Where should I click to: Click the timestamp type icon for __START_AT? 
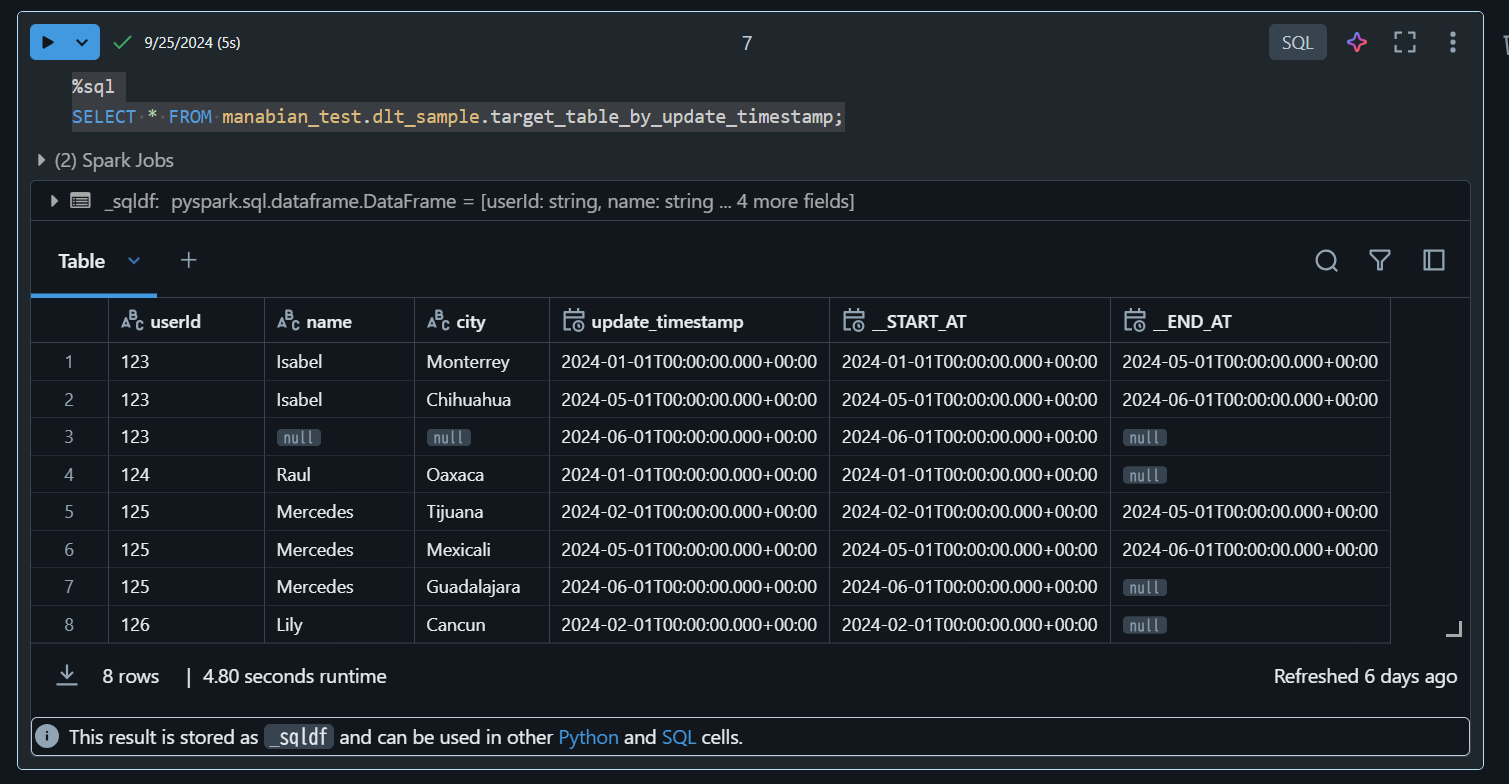[854, 320]
